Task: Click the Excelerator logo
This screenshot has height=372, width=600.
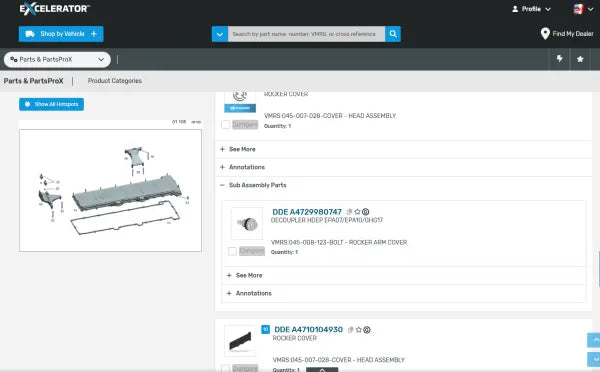Action: point(54,8)
